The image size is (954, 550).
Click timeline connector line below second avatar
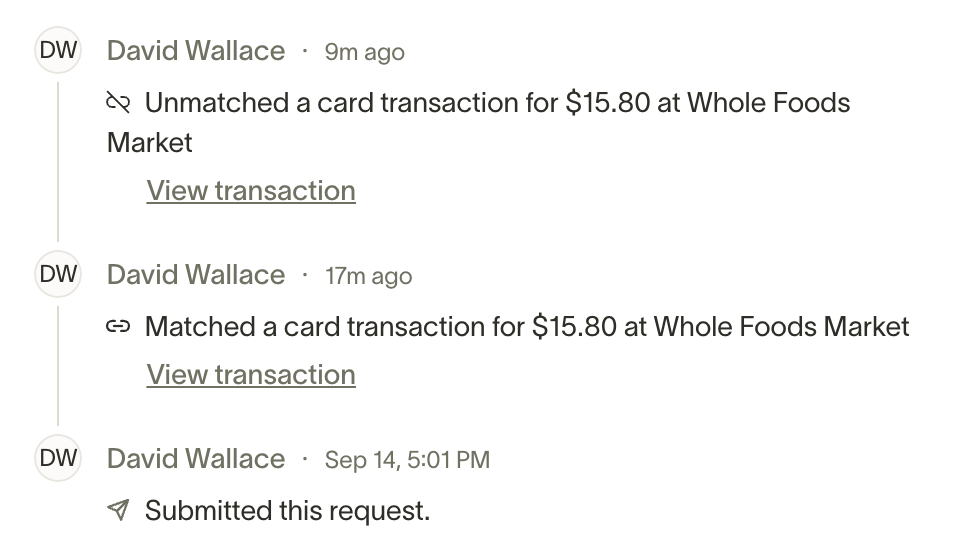click(58, 366)
